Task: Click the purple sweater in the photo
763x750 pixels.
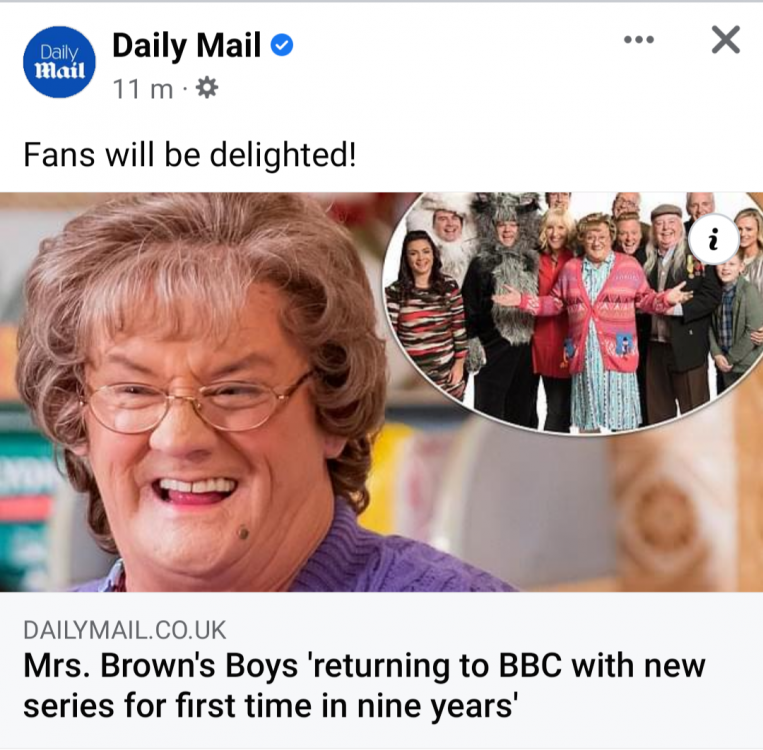Action: (389, 555)
